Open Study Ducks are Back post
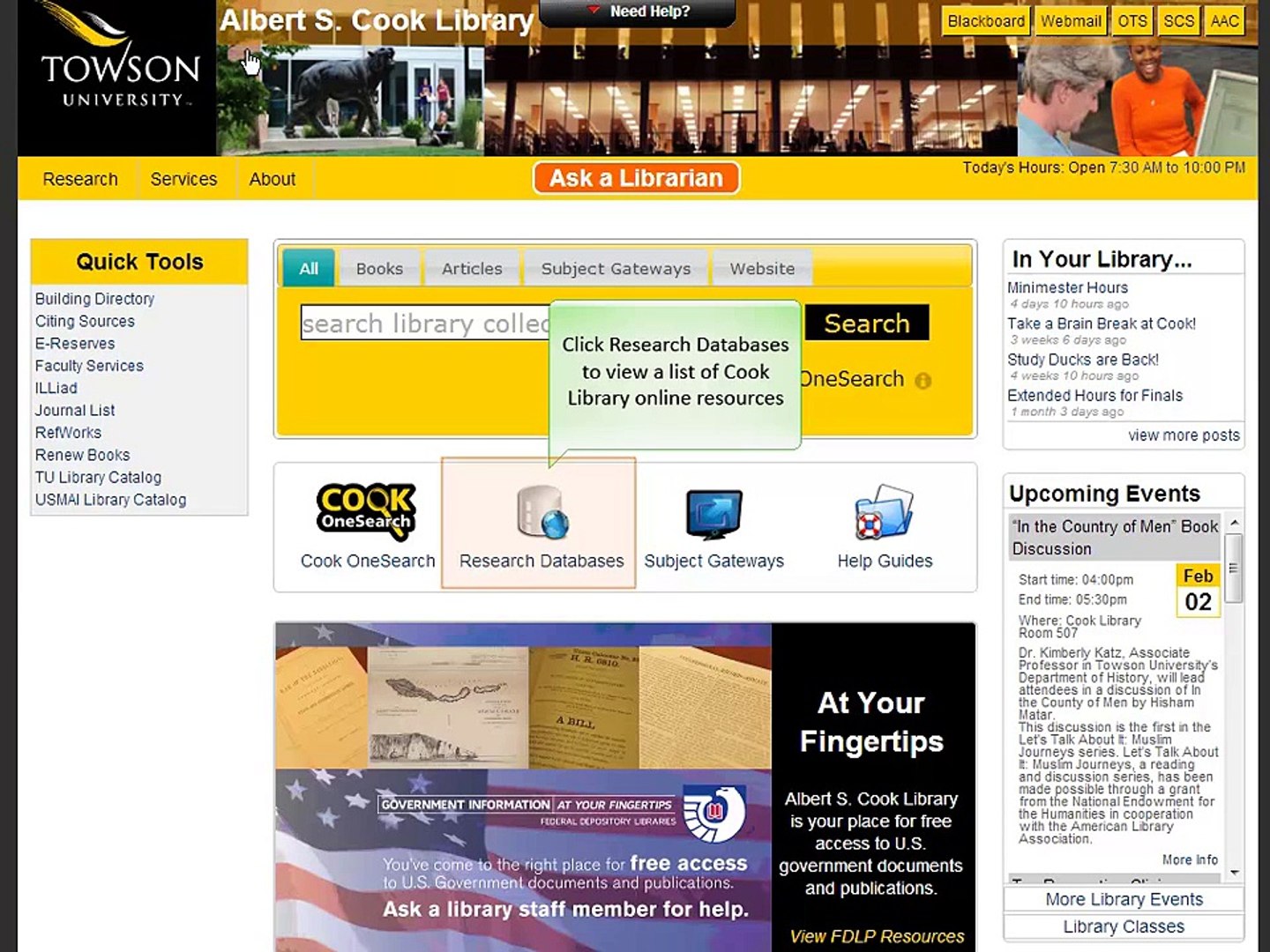The height and width of the screenshot is (952, 1270). 1083,360
